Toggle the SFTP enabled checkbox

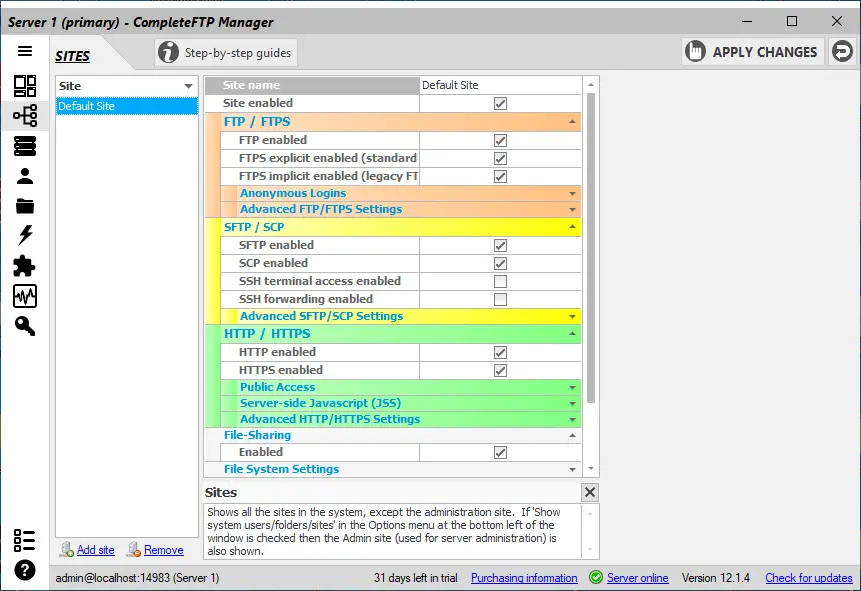[x=500, y=245]
